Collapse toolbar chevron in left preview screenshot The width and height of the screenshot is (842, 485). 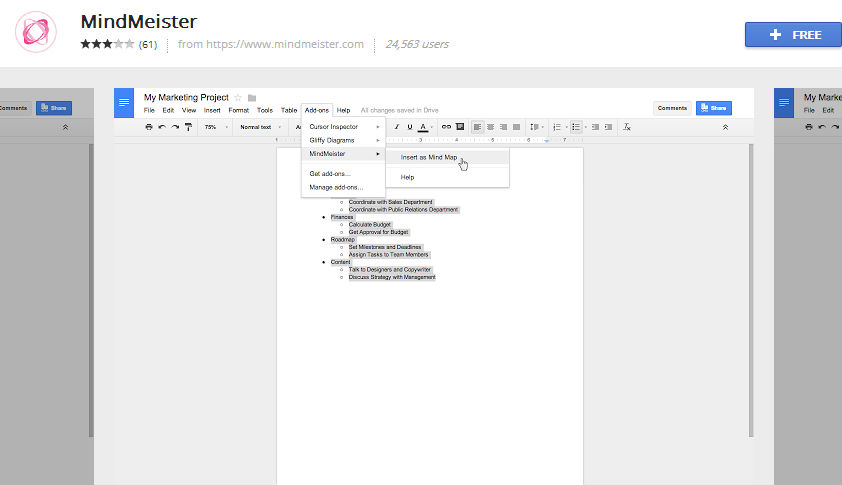(x=66, y=127)
